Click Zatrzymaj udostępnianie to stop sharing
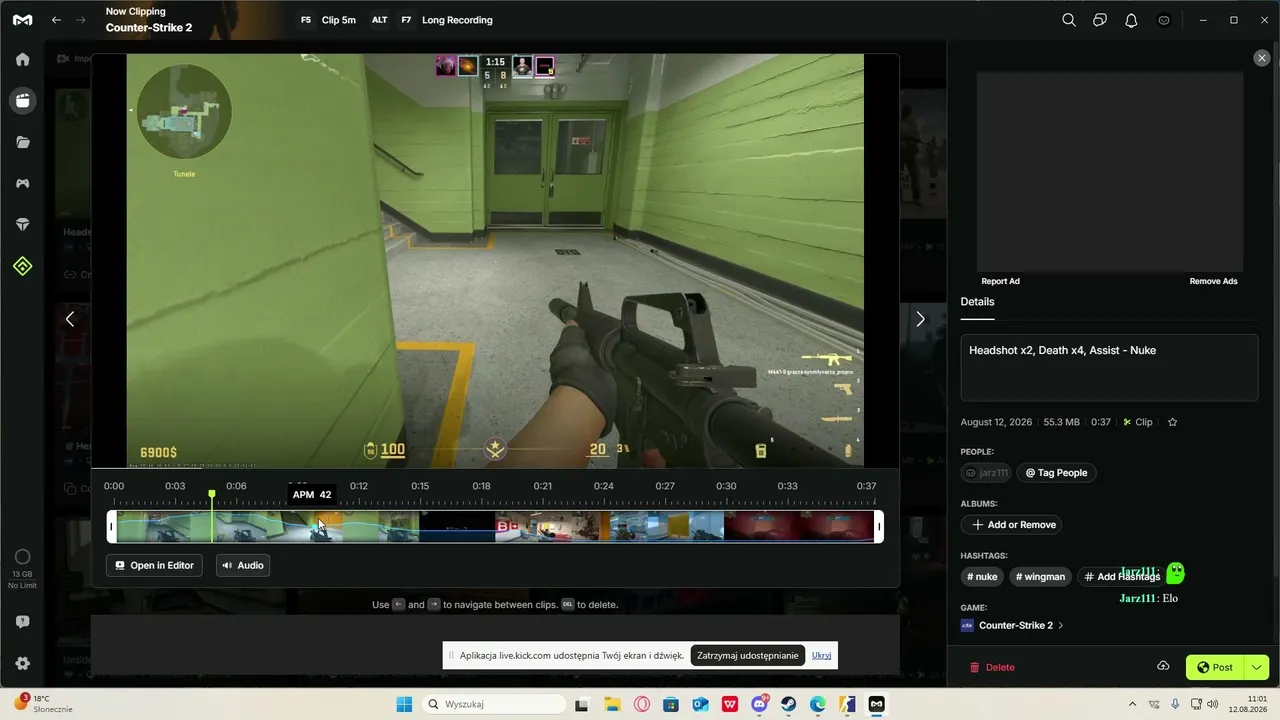Screen dimensions: 1280x720 point(748,656)
